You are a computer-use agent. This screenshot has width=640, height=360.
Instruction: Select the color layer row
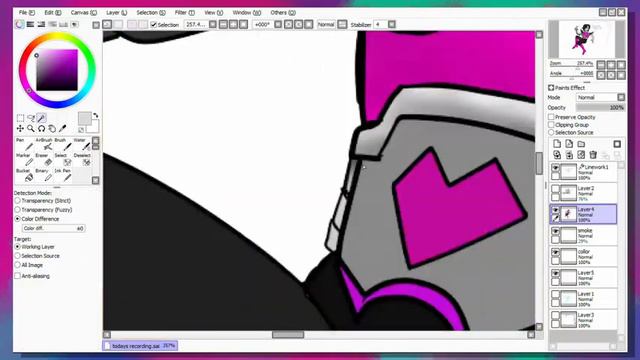coord(584,256)
